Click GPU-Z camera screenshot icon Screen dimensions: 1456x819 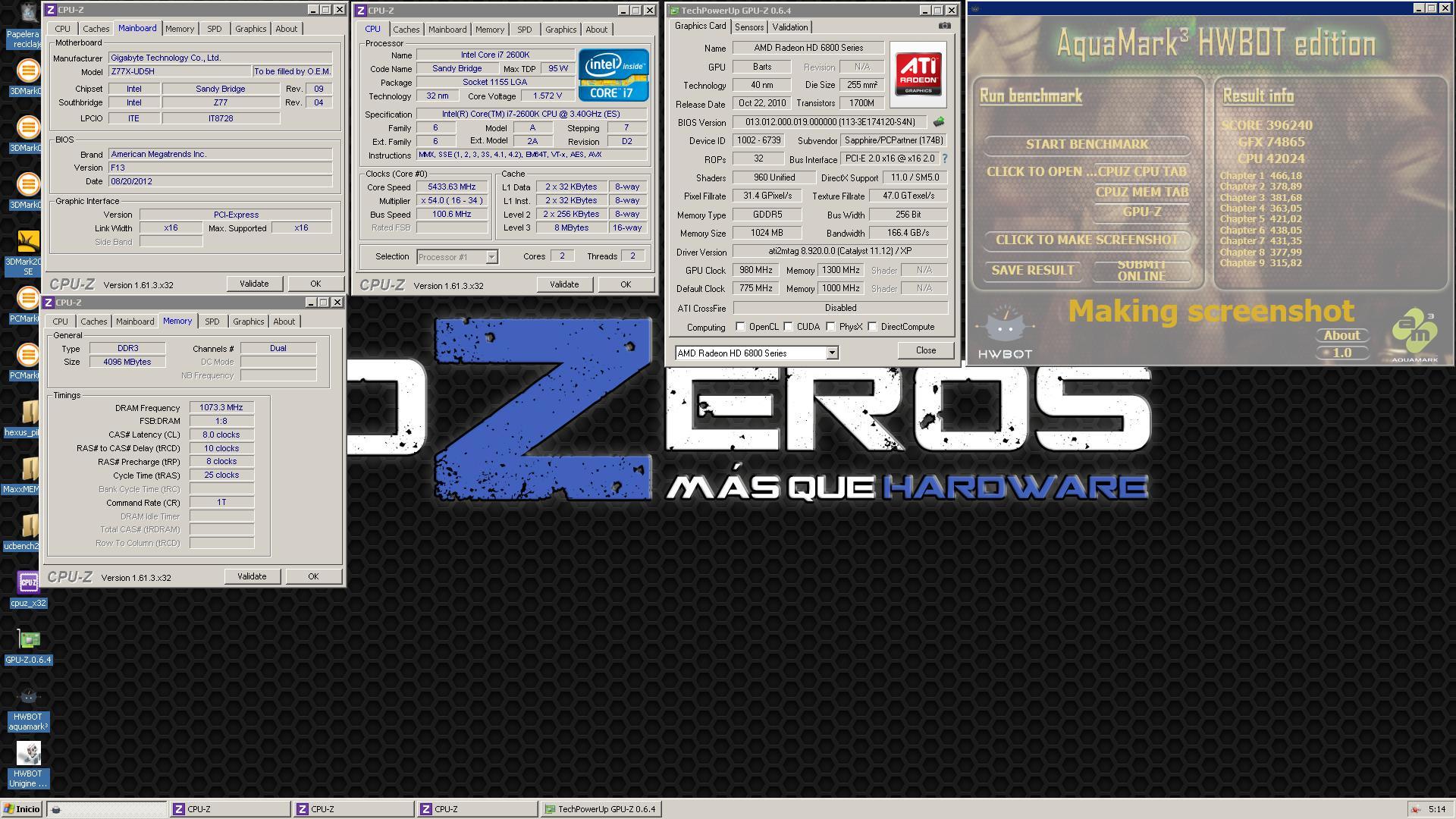[x=944, y=26]
